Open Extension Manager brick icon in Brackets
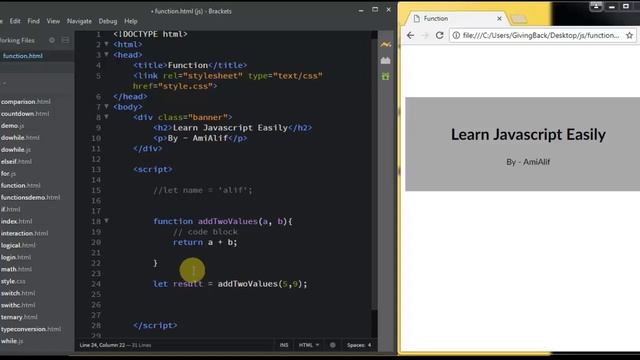This screenshot has height=360, width=640. (x=385, y=60)
